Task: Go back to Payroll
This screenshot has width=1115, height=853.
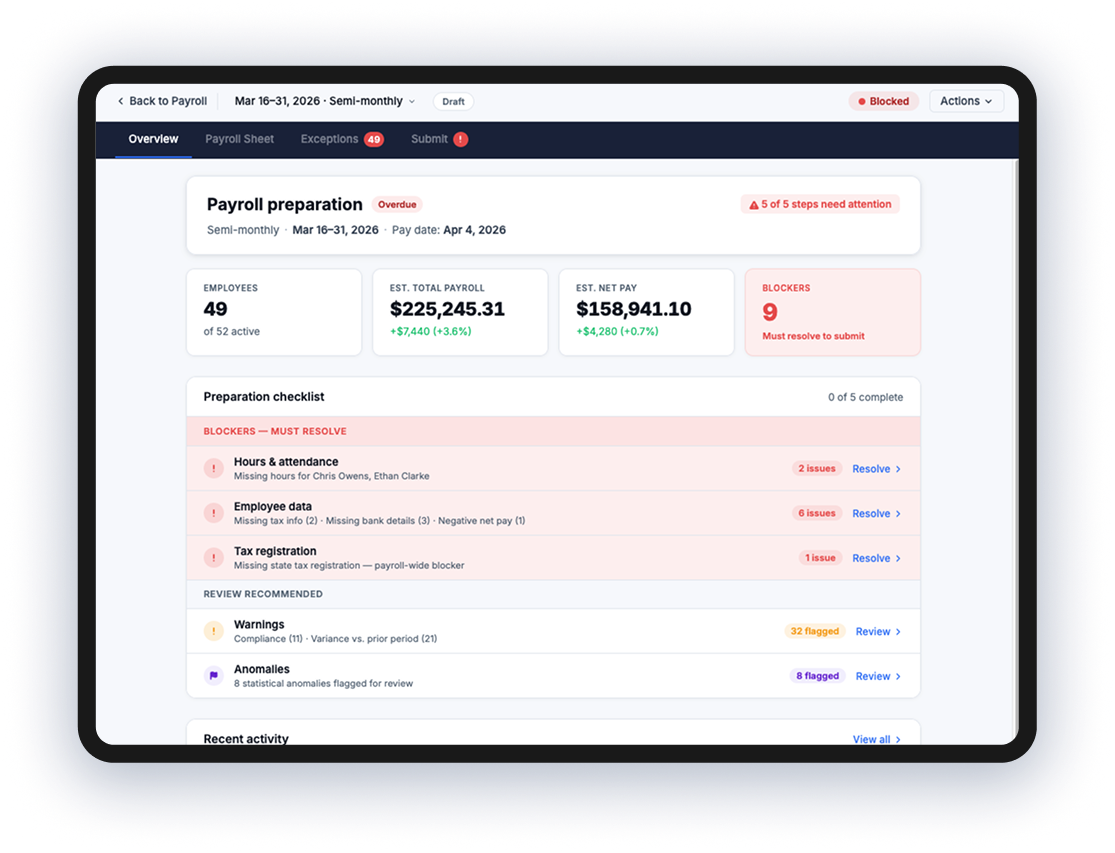Action: point(162,101)
